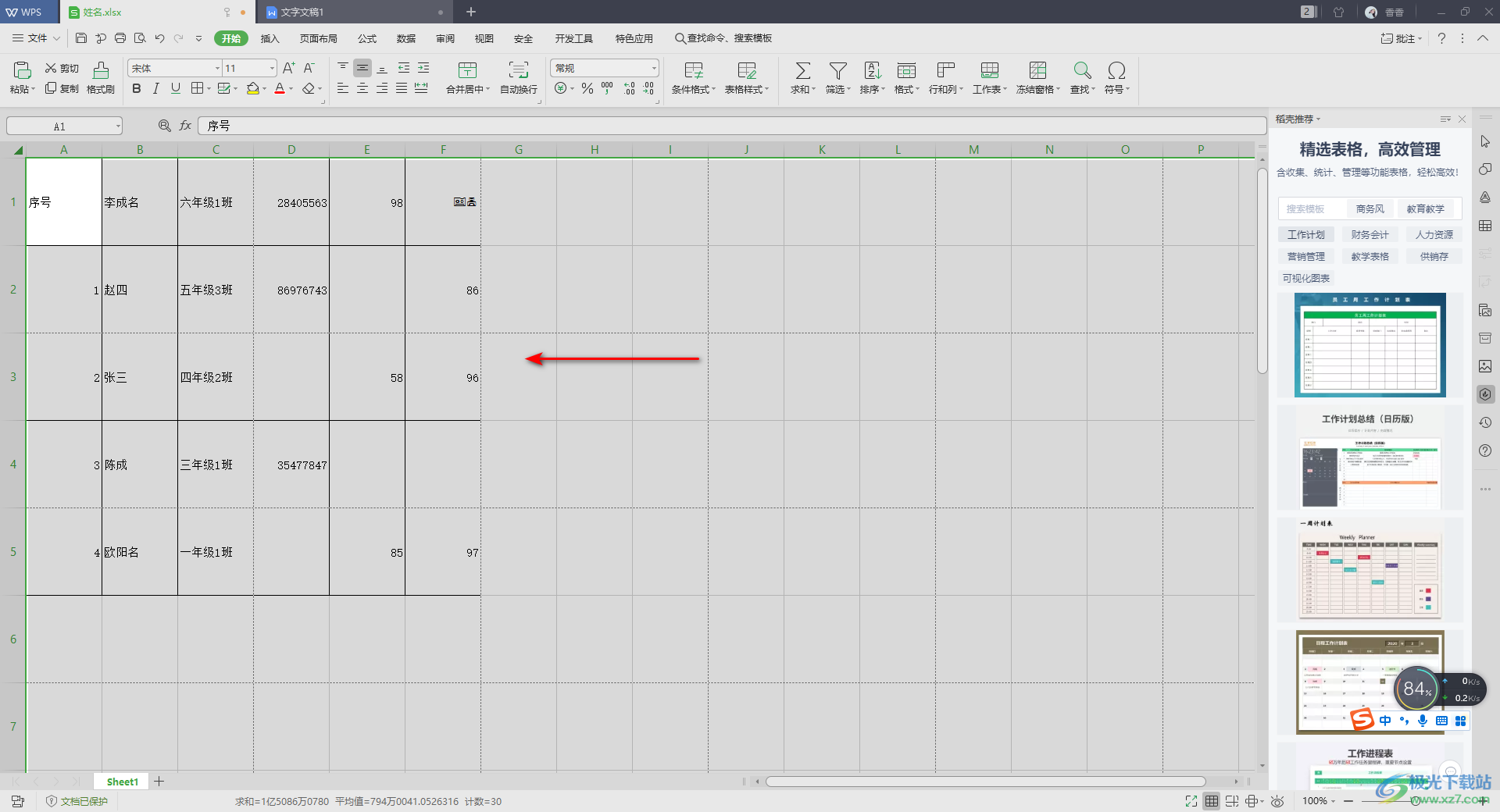The width and height of the screenshot is (1500, 812).
Task: Click the percent style icon
Action: (x=587, y=89)
